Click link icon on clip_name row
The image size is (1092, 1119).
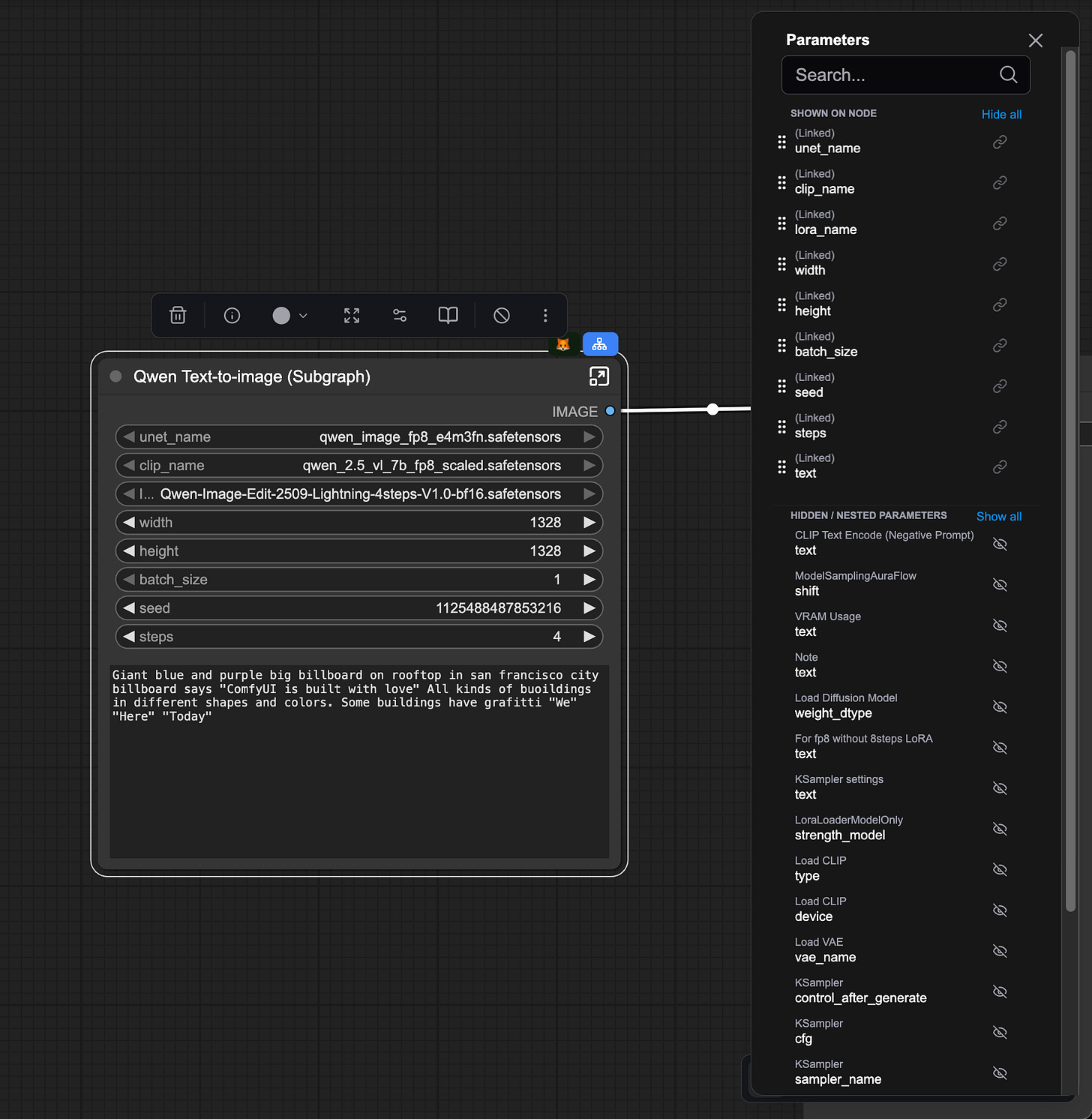[x=1000, y=182]
